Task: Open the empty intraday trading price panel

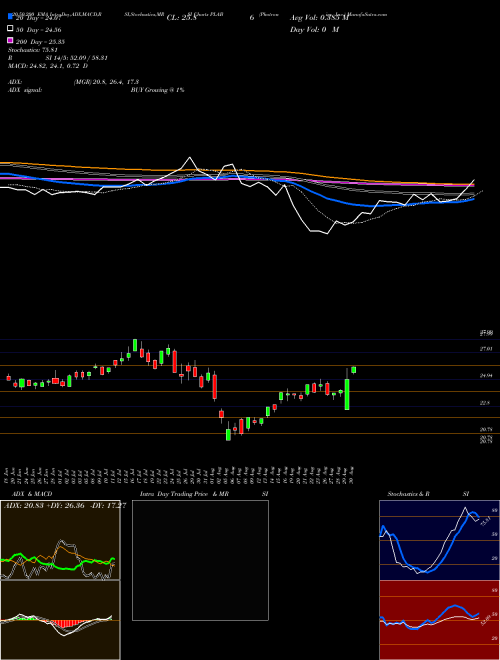Action: click(x=200, y=560)
